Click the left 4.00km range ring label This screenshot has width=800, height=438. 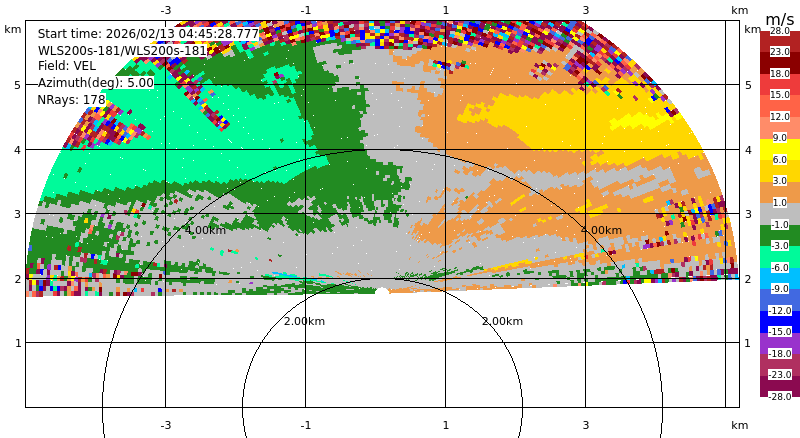[x=205, y=230]
